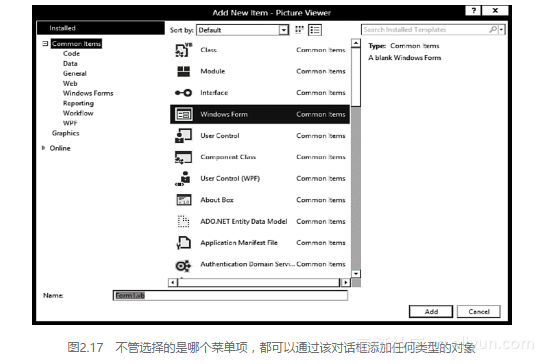The width and height of the screenshot is (545, 364).
Task: Select the Installed header tab
Action: [x=100, y=28]
